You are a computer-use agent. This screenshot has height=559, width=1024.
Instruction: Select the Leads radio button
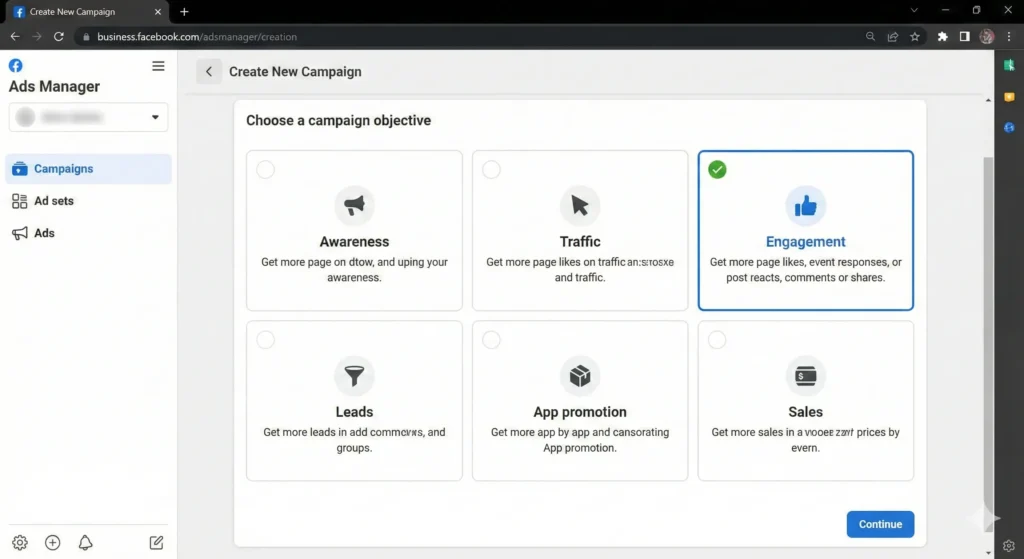point(266,340)
